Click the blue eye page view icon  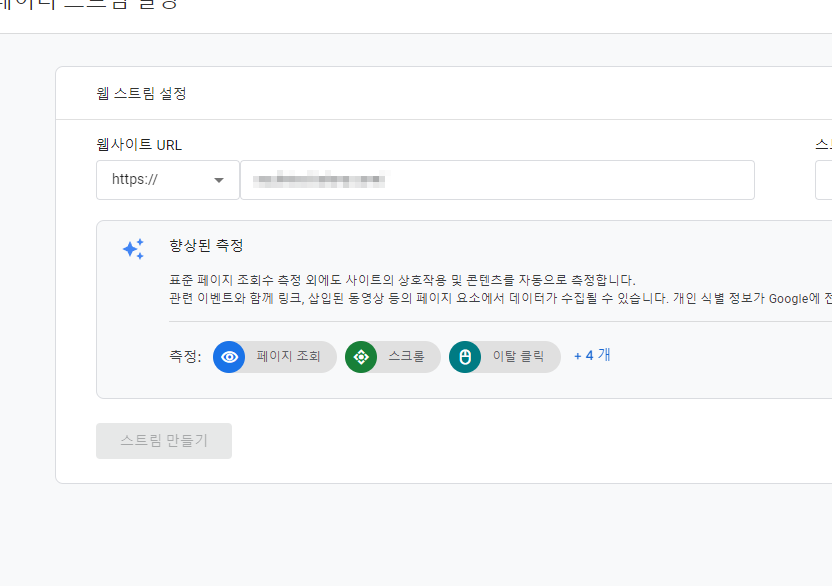pos(229,357)
